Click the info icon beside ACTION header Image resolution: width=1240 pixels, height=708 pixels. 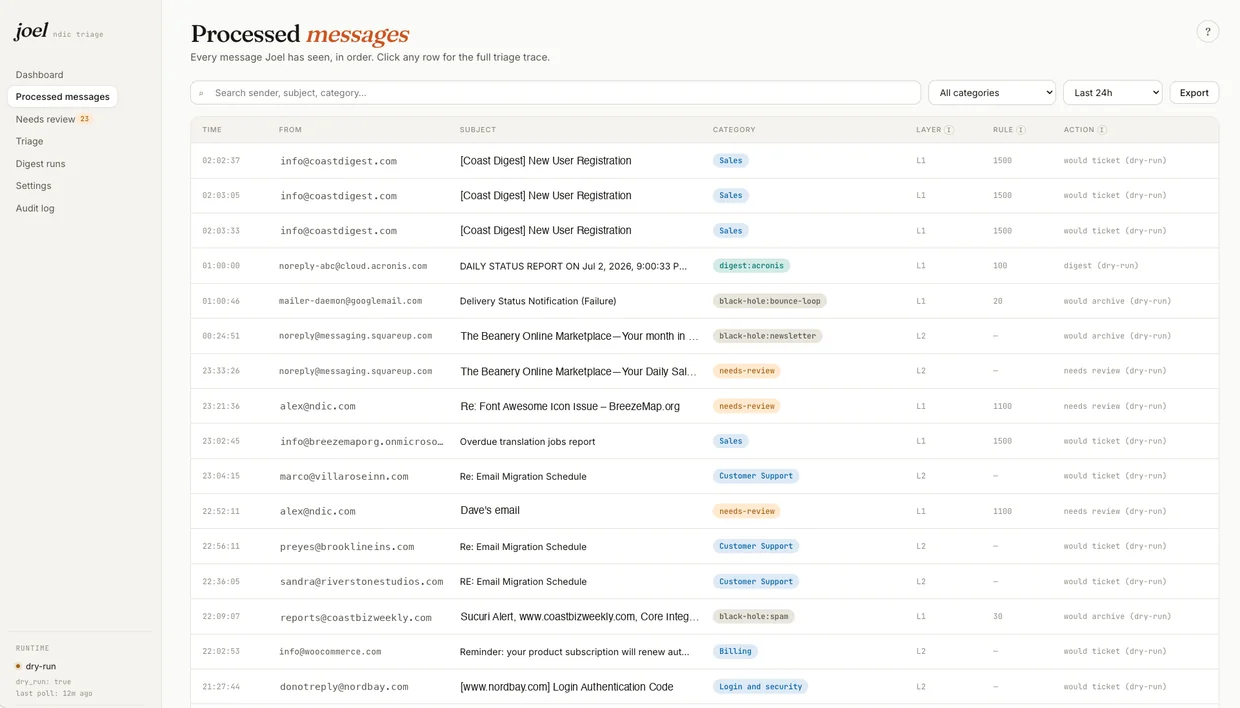point(1102,130)
